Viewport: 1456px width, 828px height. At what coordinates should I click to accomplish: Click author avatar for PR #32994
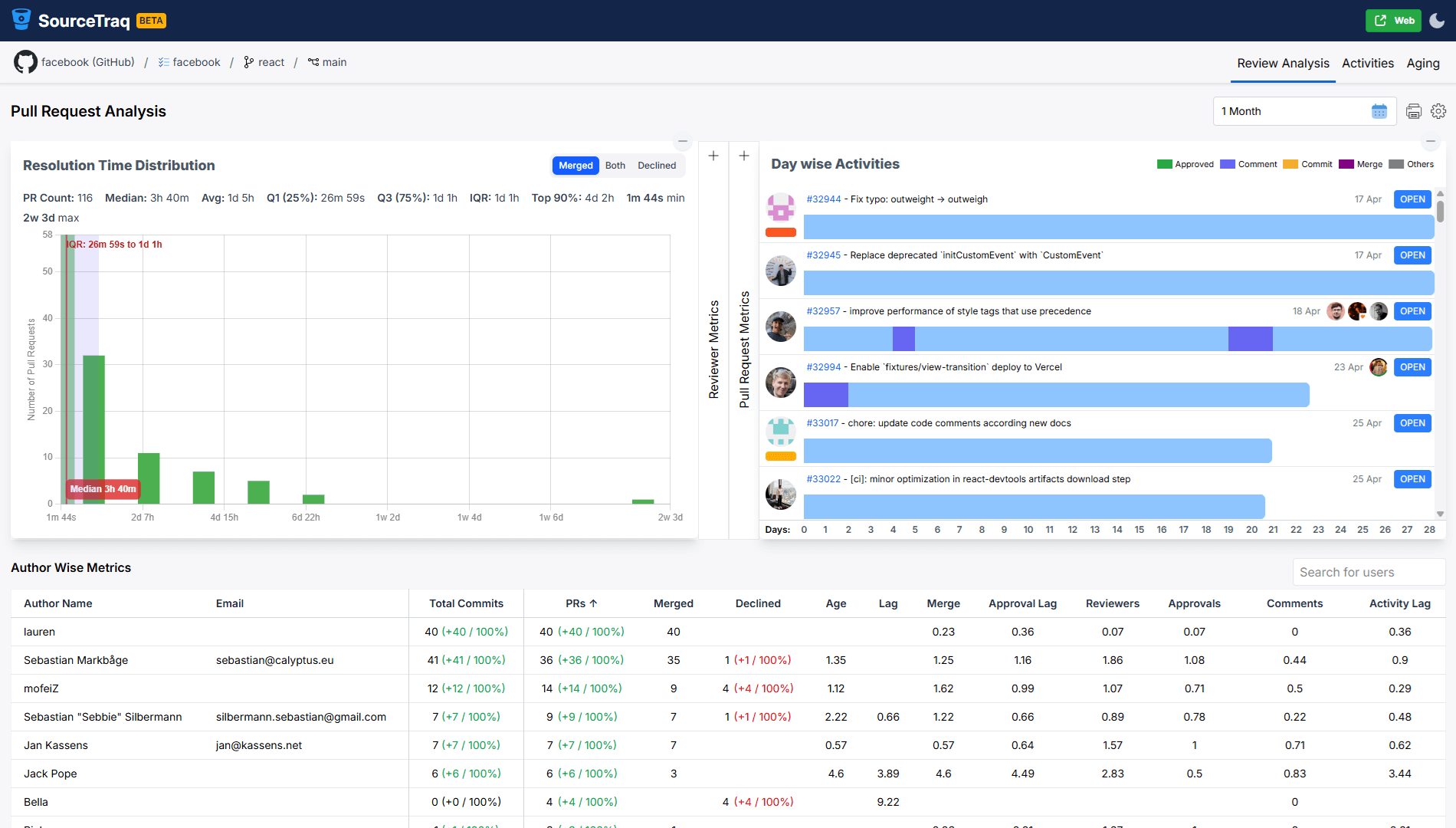point(780,383)
